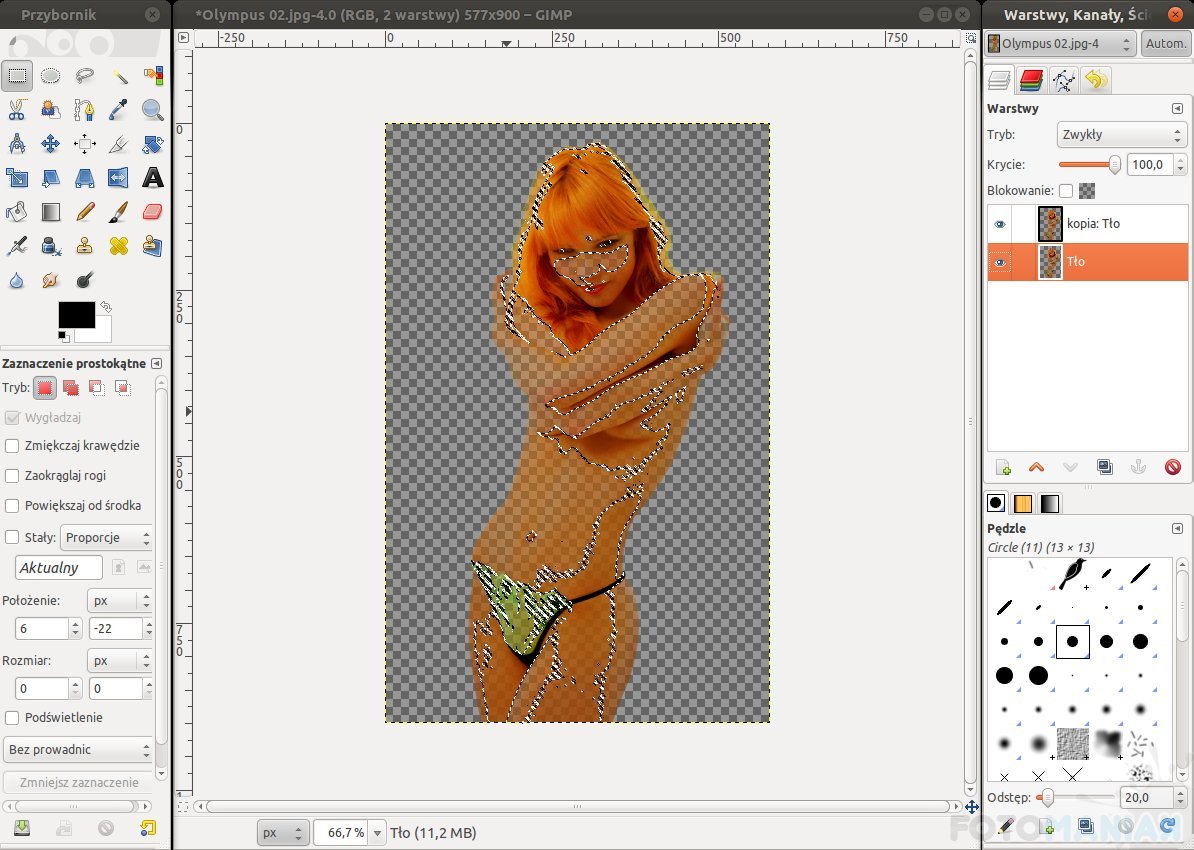The height and width of the screenshot is (850, 1194).
Task: Open the Undo History tab
Action: 1096,81
